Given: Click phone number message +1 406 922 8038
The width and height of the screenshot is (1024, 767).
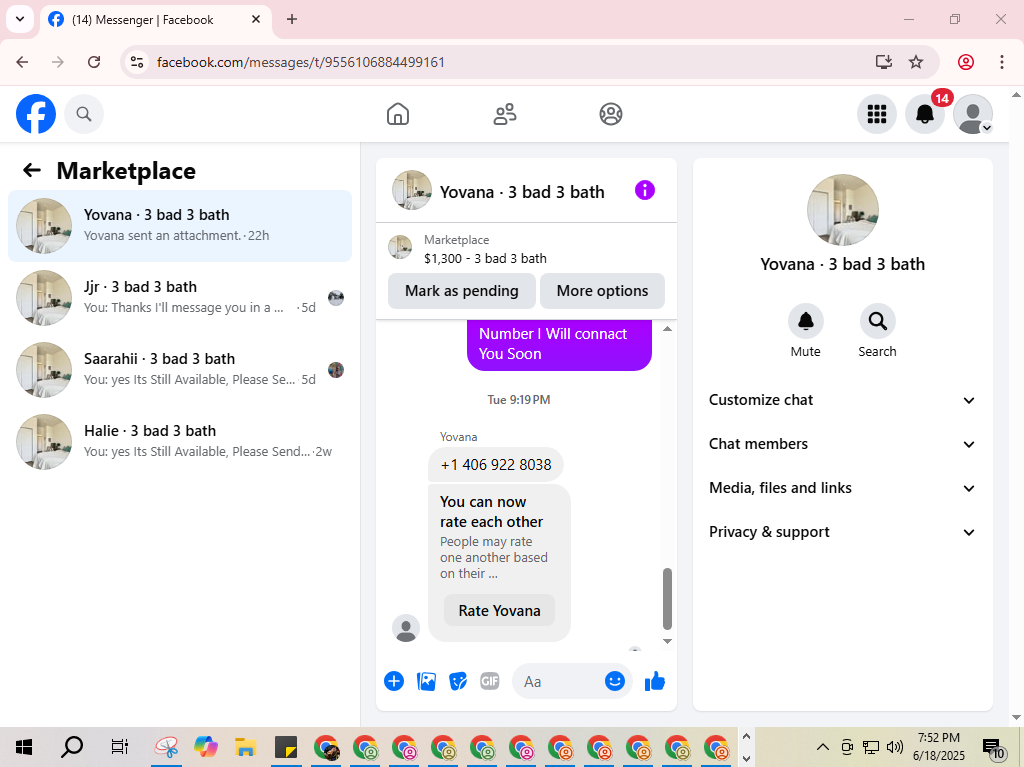Looking at the screenshot, I should (496, 465).
